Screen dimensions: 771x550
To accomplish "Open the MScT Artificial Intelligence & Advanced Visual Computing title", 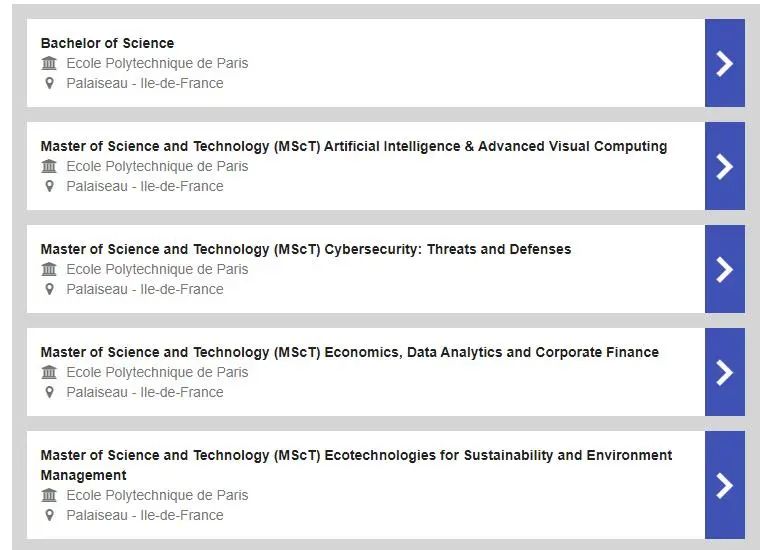I will (x=354, y=146).
